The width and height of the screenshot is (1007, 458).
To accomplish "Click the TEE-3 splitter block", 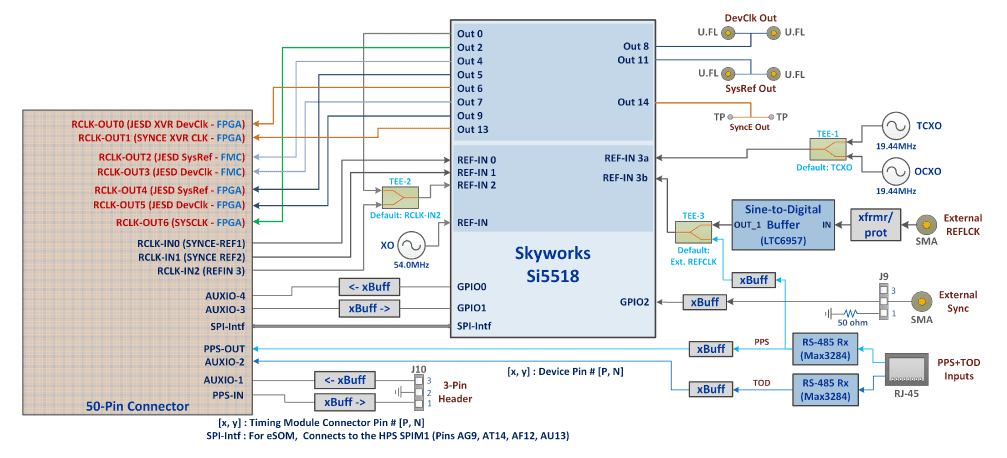I will tap(693, 232).
